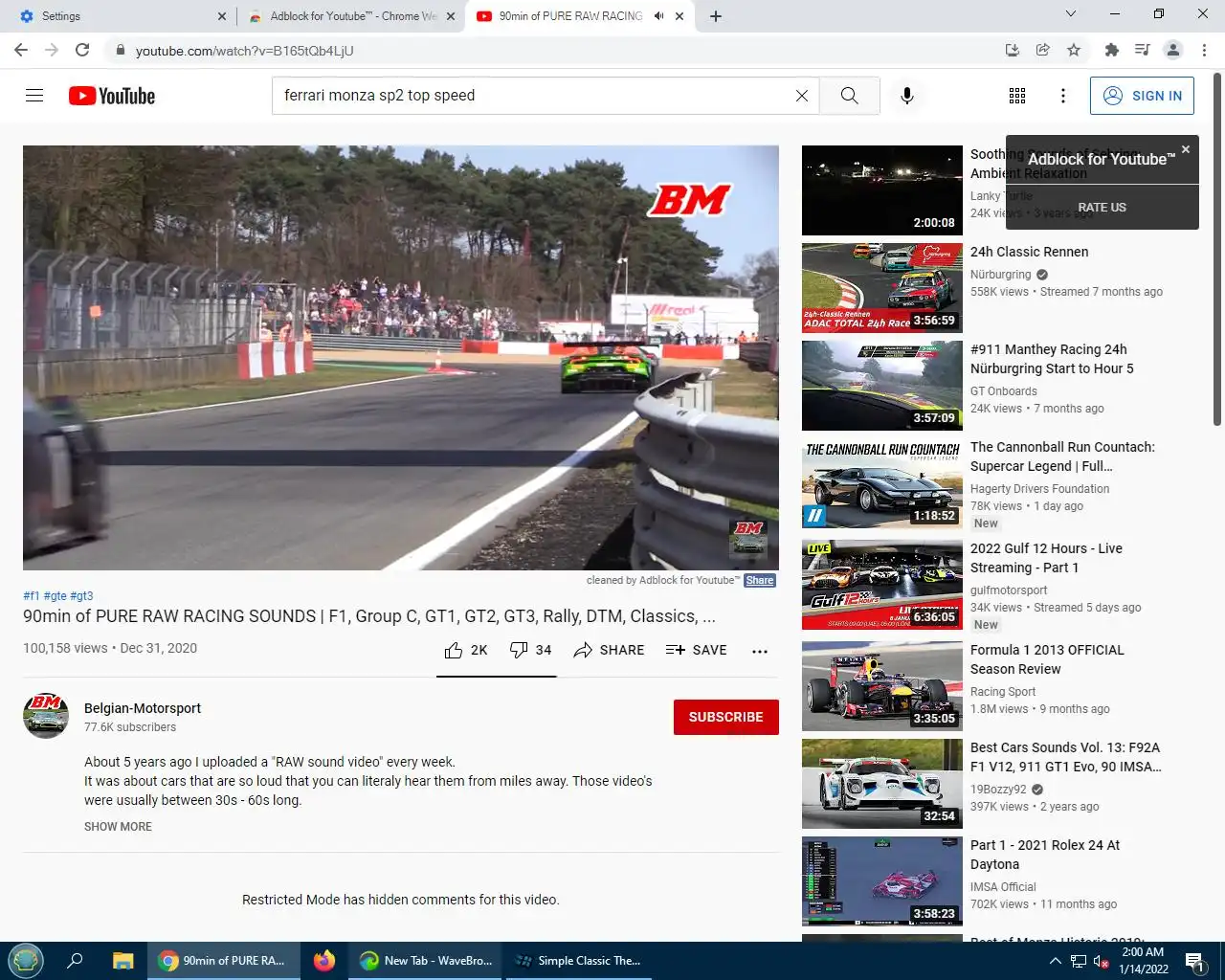Open the #f1 hashtag link
1225x980 pixels.
31,595
